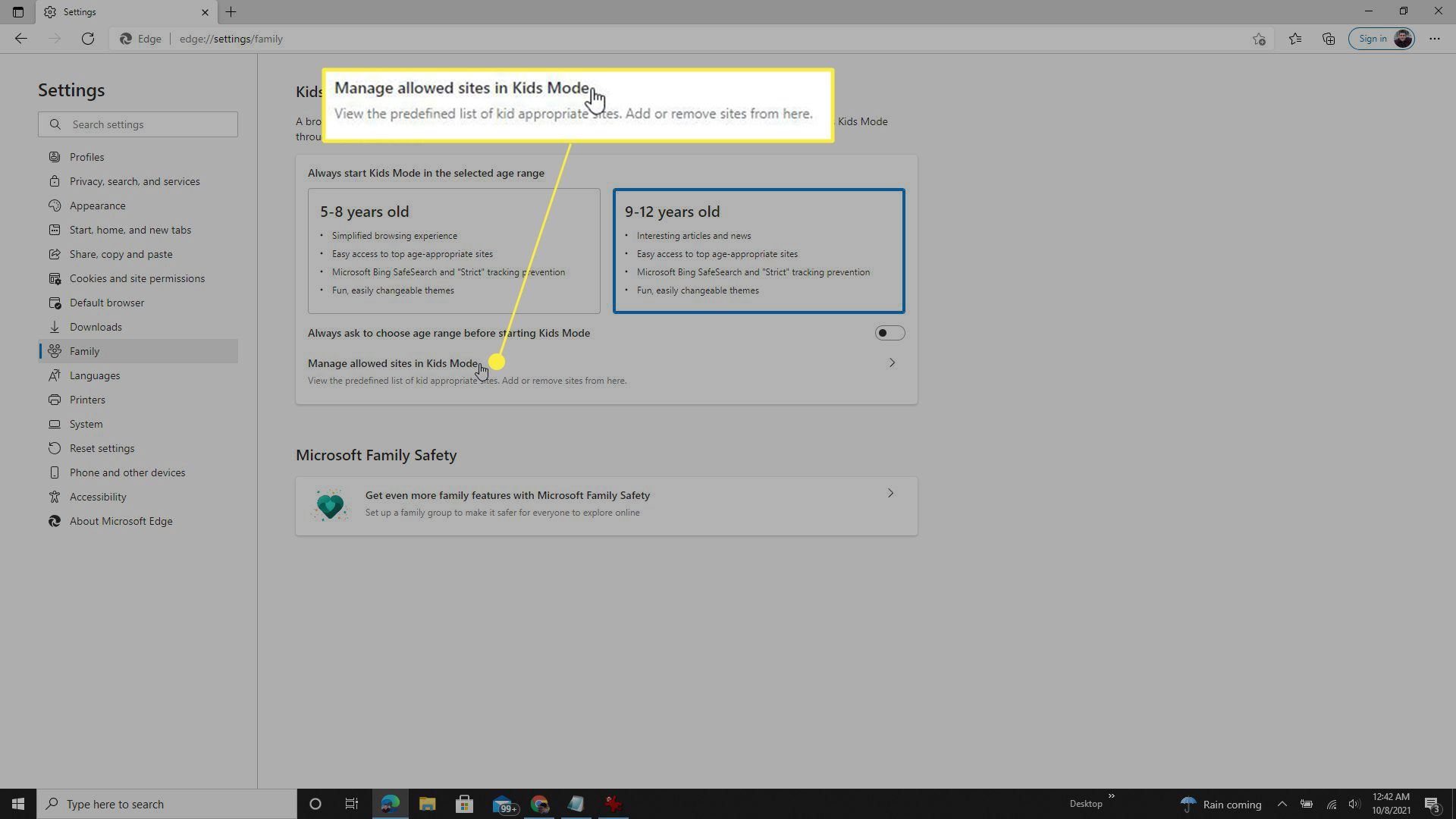Open the blue notepad taskbar app

[x=576, y=804]
